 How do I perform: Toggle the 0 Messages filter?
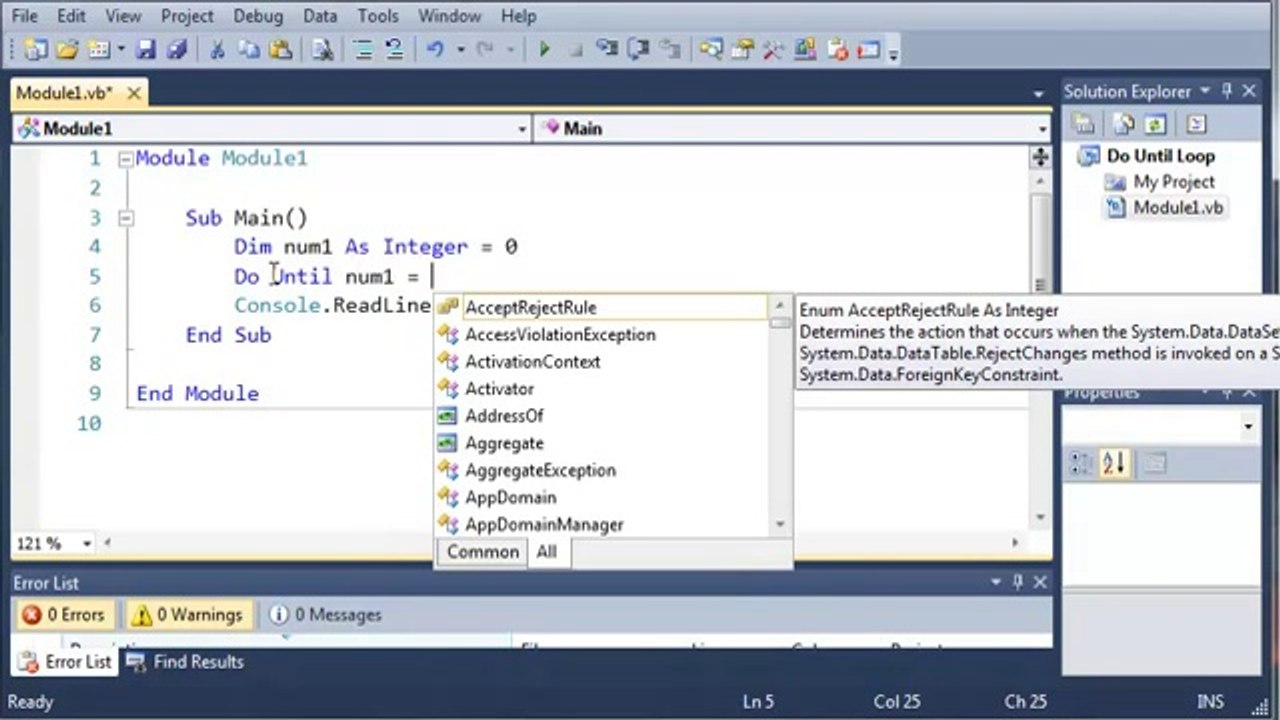tap(326, 615)
